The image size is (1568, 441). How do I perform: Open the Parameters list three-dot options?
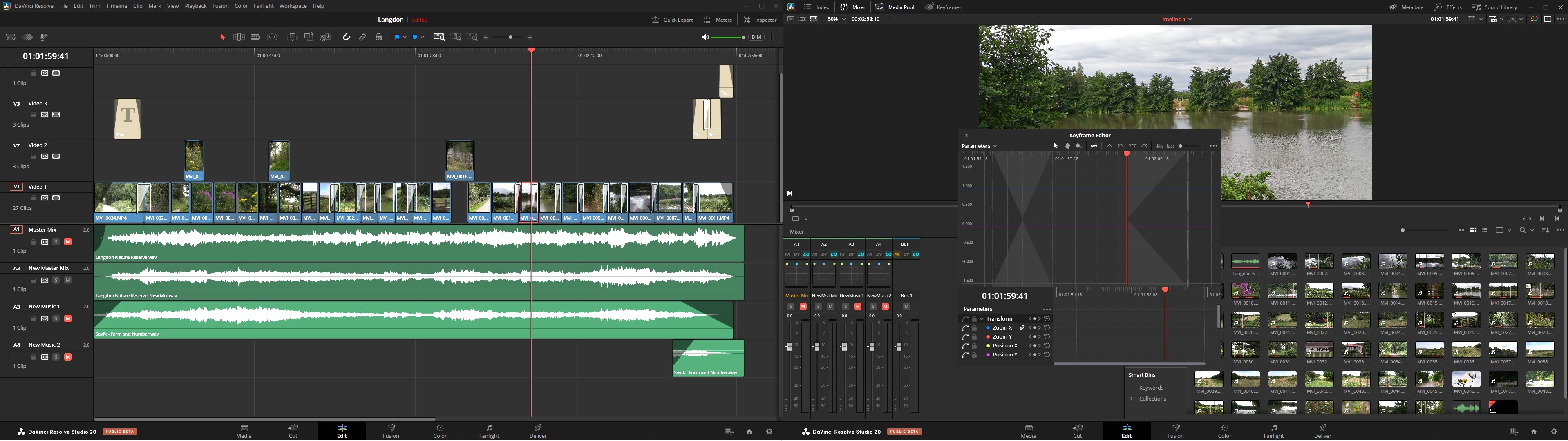click(1046, 310)
